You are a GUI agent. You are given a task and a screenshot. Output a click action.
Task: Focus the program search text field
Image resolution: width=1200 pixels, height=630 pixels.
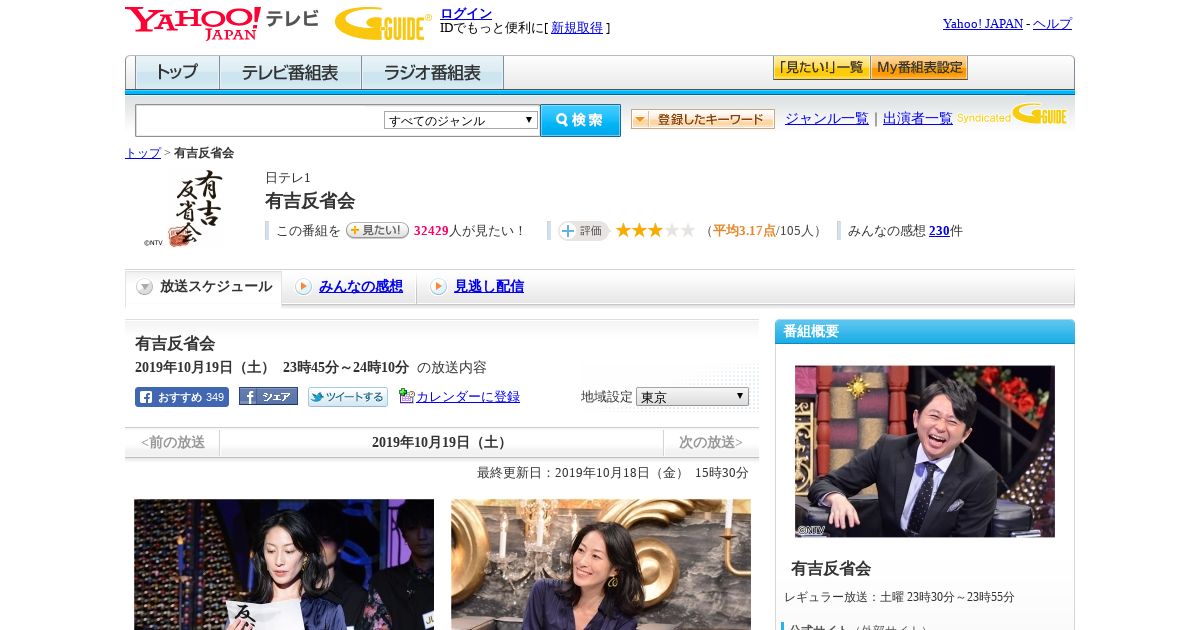click(x=260, y=120)
